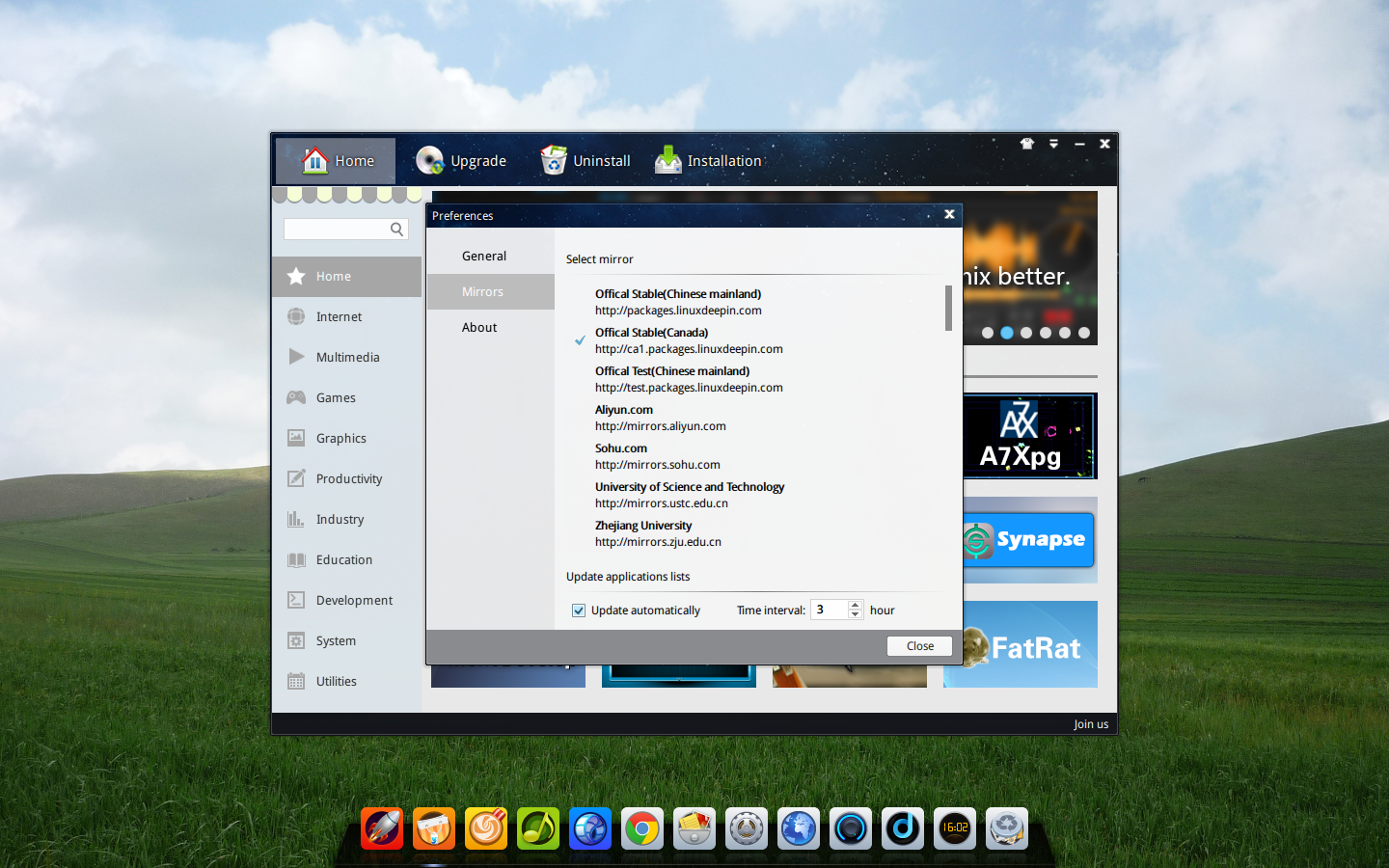
Task: Open the Education category
Action: click(x=347, y=559)
